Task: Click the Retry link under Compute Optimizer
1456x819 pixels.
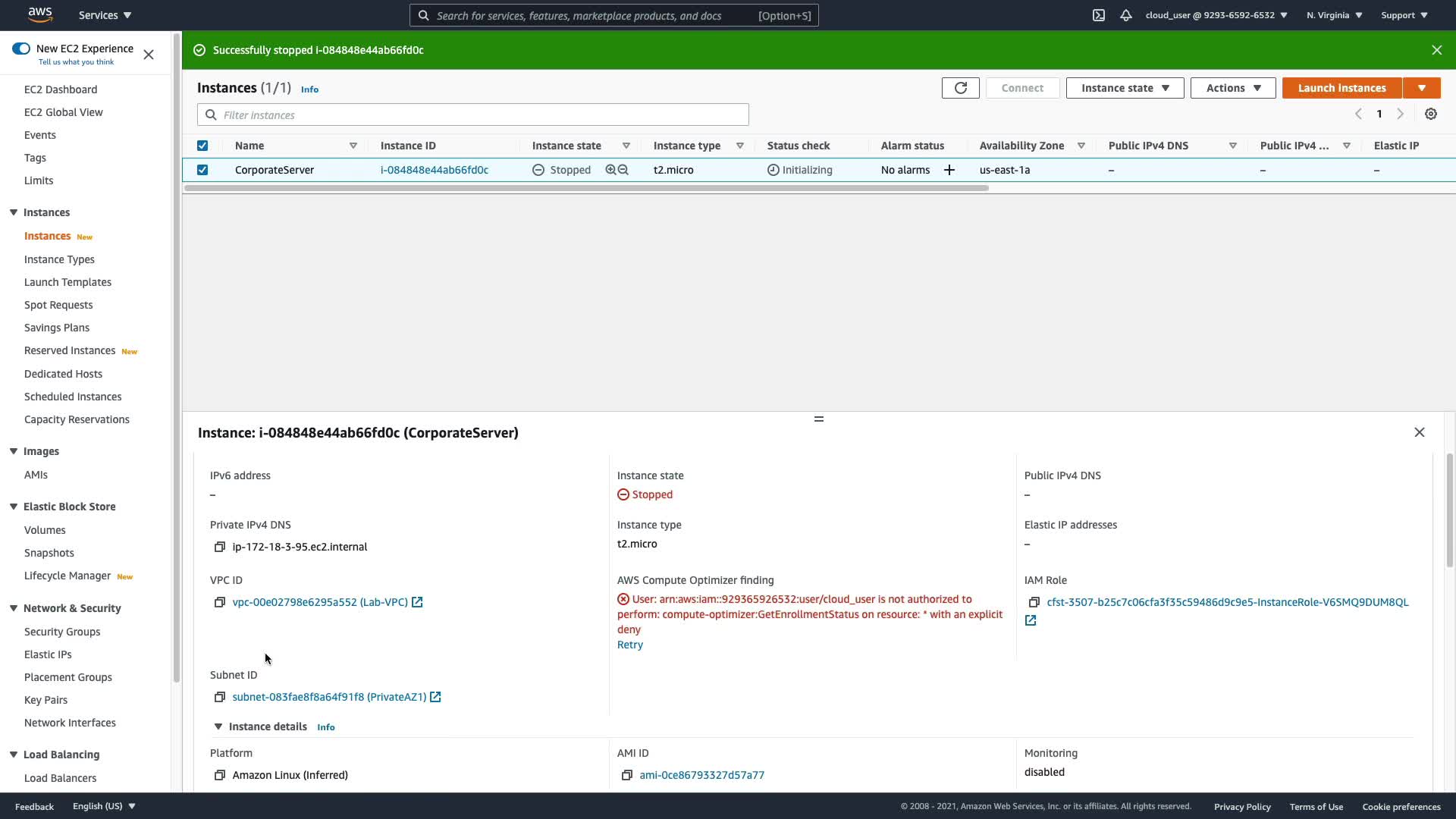Action: (x=629, y=645)
